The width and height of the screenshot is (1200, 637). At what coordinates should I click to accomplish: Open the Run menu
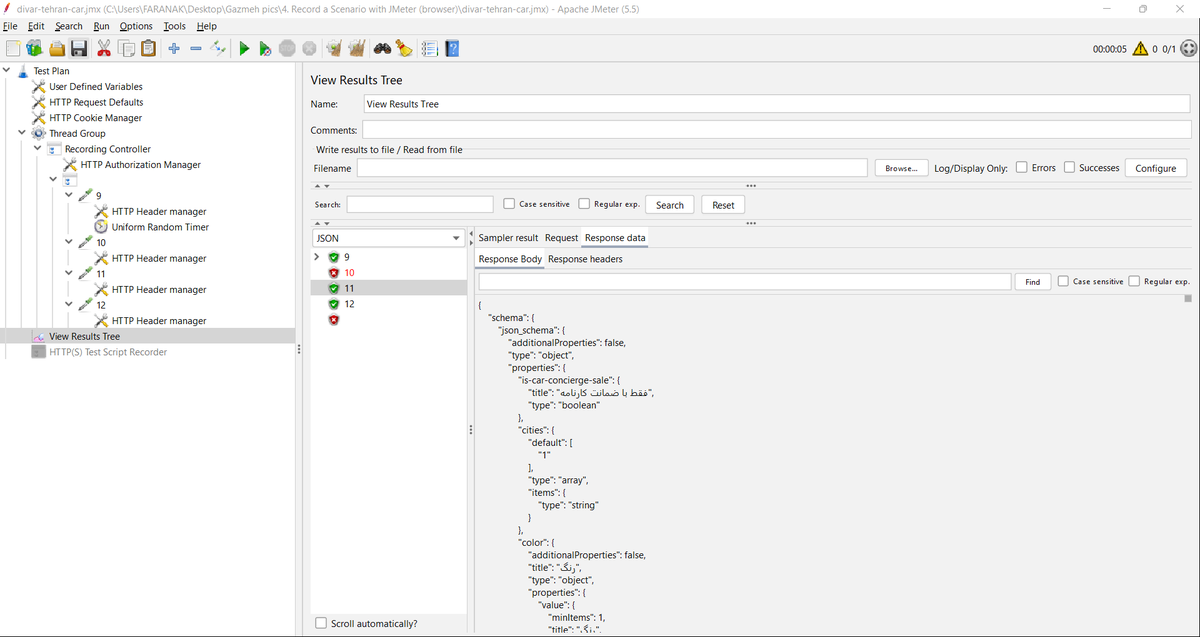click(102, 26)
